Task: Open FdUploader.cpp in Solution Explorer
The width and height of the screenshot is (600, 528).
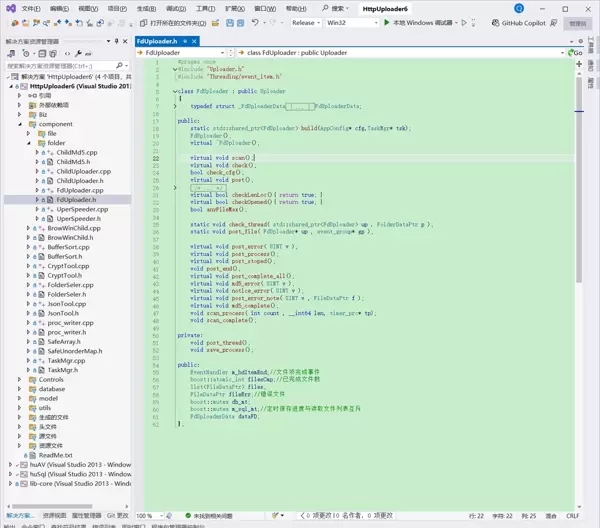Action: pyautogui.click(x=80, y=189)
